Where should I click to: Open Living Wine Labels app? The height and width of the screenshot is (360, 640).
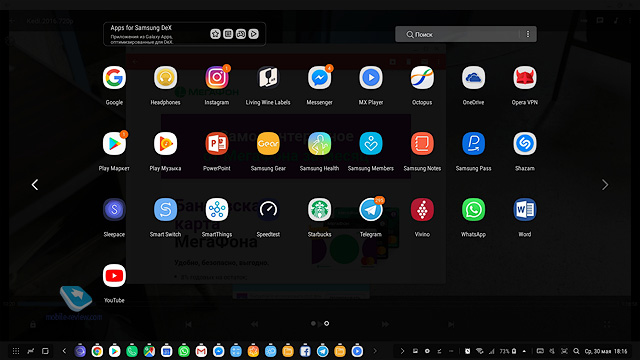click(x=268, y=78)
